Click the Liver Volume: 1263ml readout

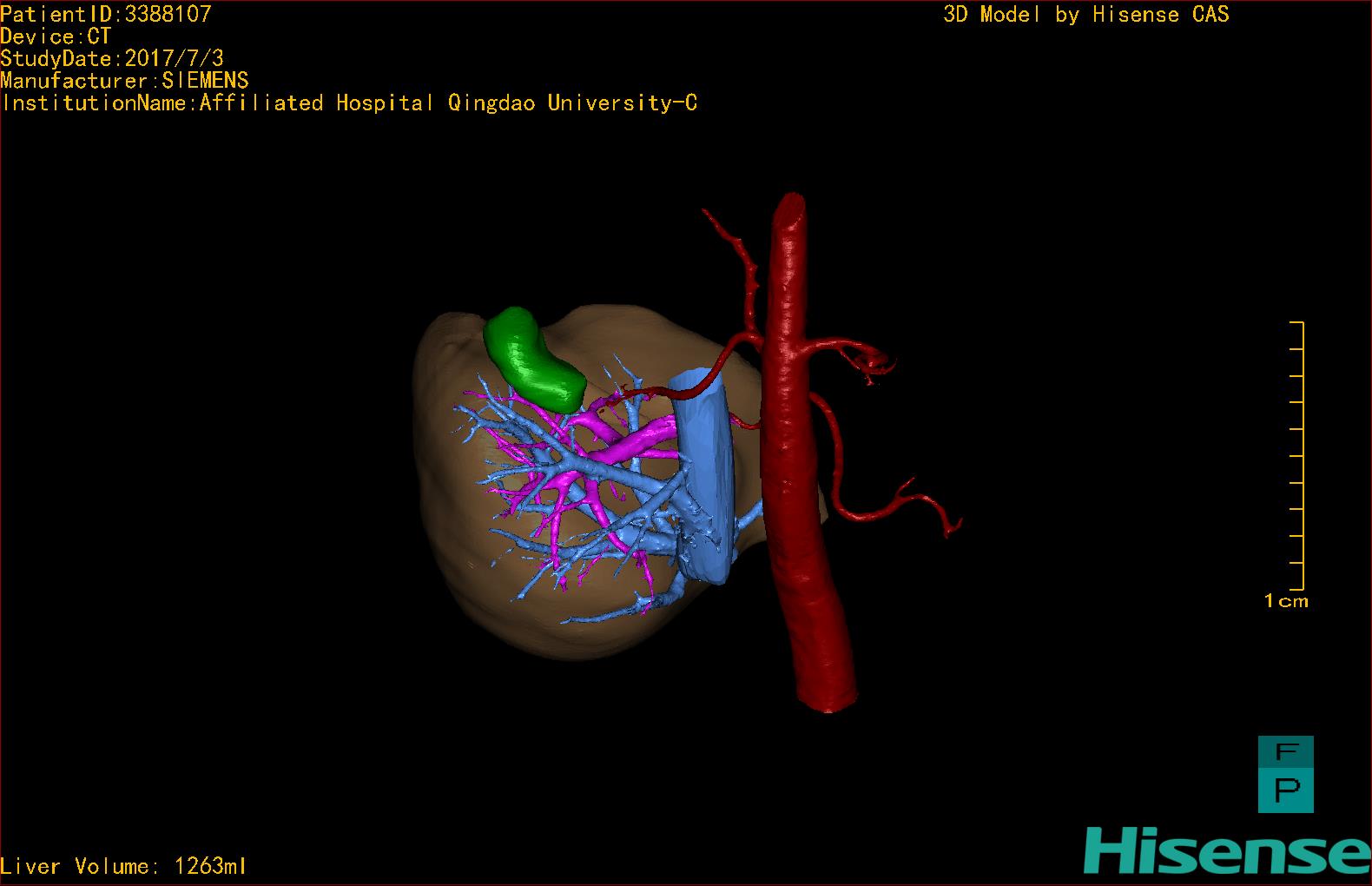pyautogui.click(x=123, y=866)
